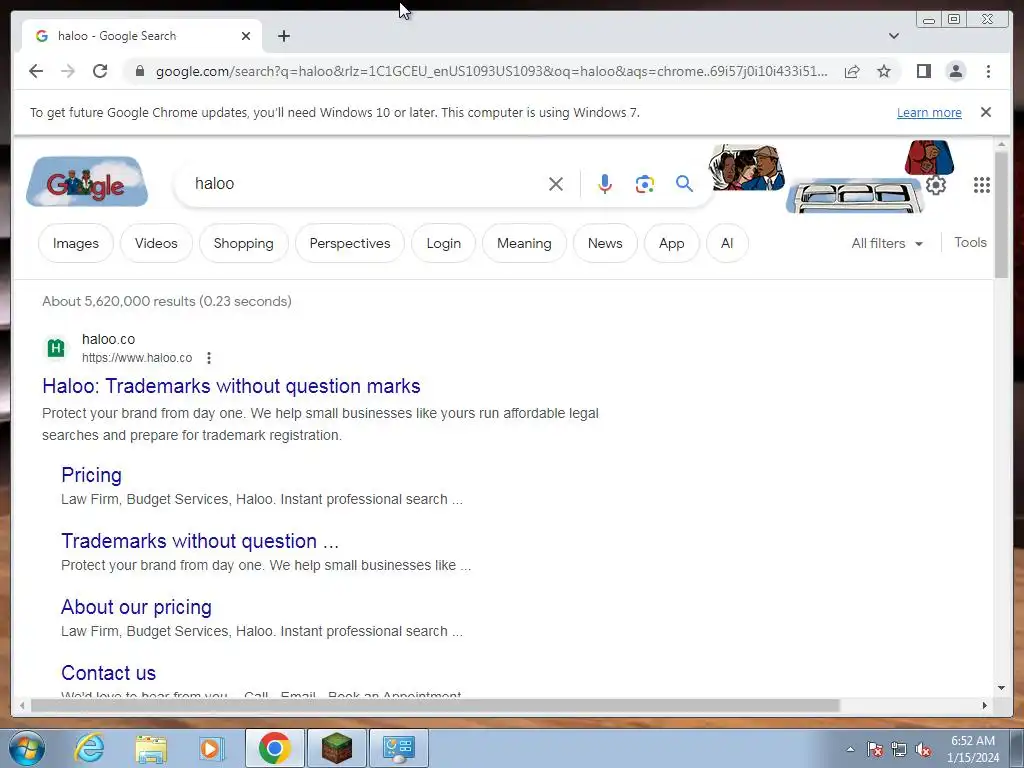
Task: Open Chrome three-dot menu
Action: (x=988, y=71)
